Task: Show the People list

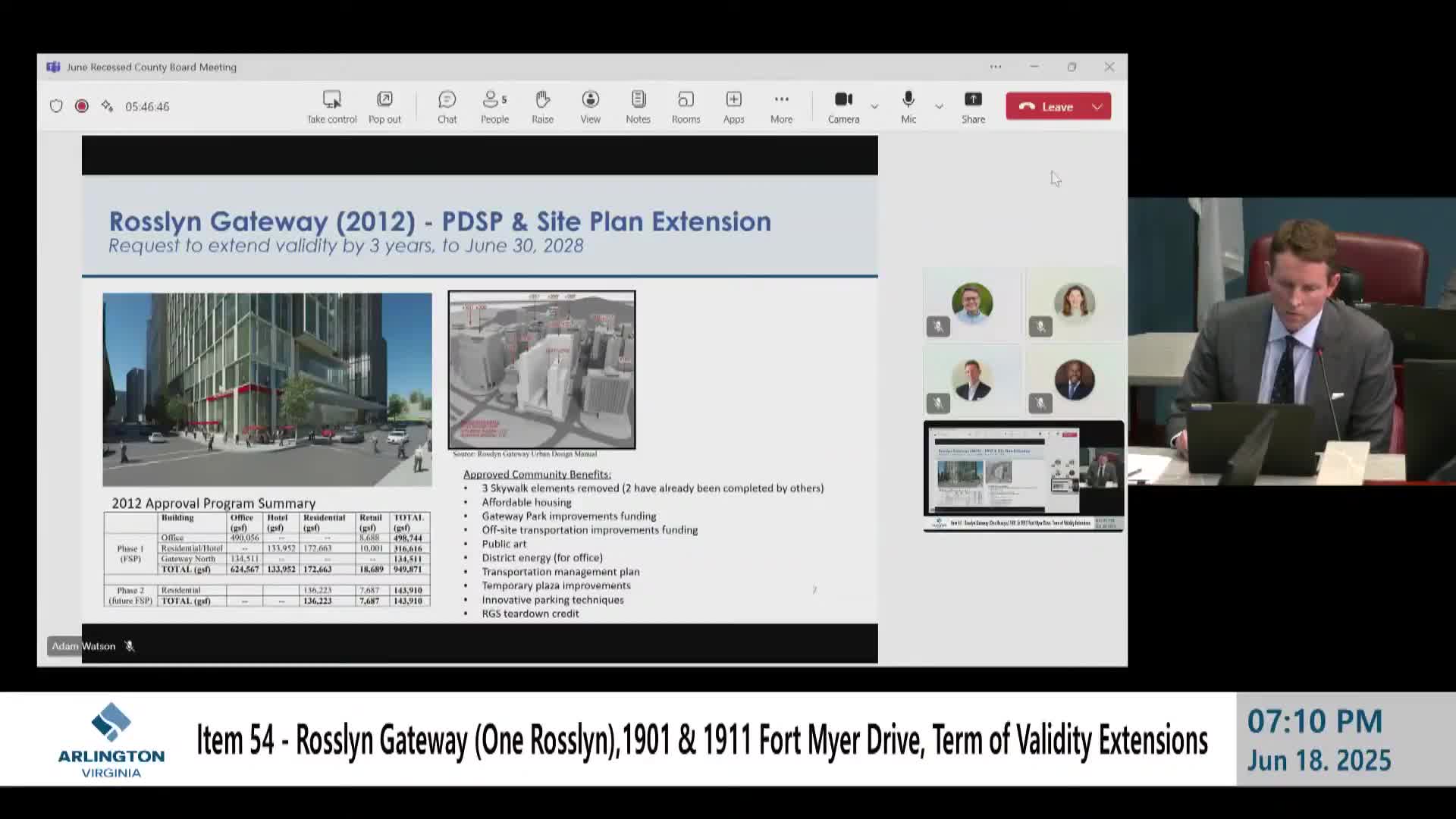Action: (494, 106)
